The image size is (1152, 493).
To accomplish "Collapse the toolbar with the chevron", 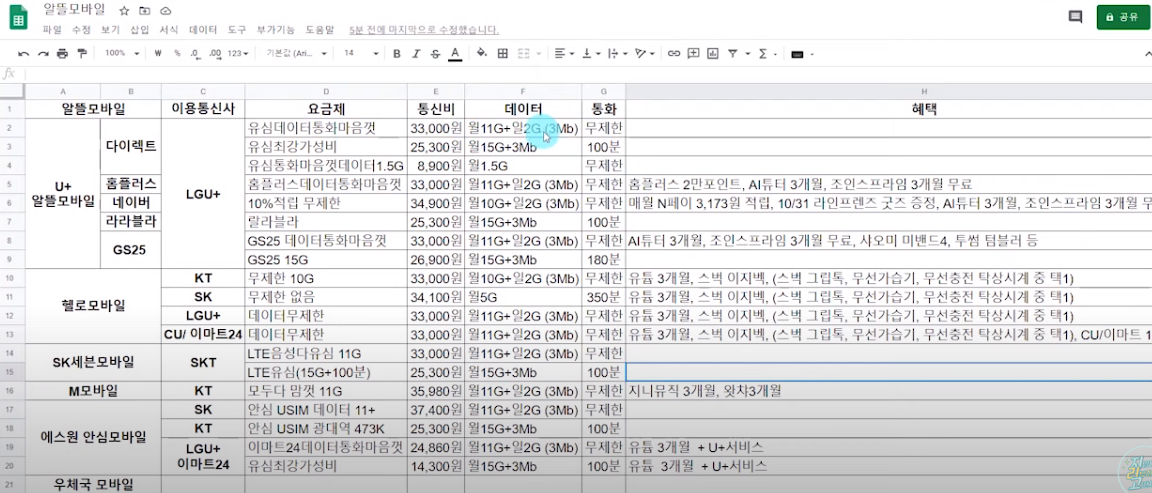I will 1147,54.
